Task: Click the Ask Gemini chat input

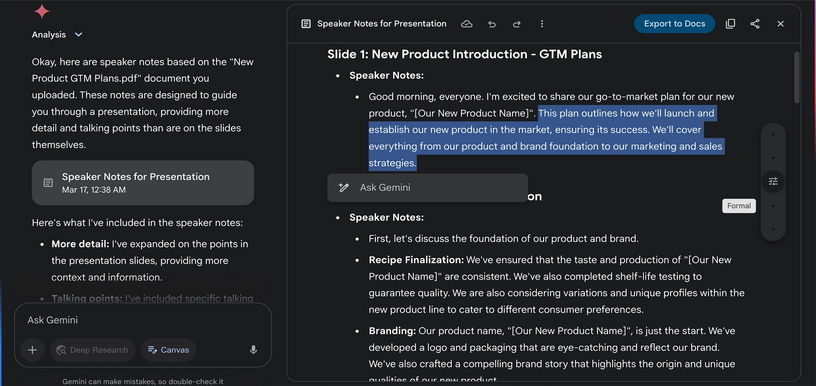Action: point(143,320)
